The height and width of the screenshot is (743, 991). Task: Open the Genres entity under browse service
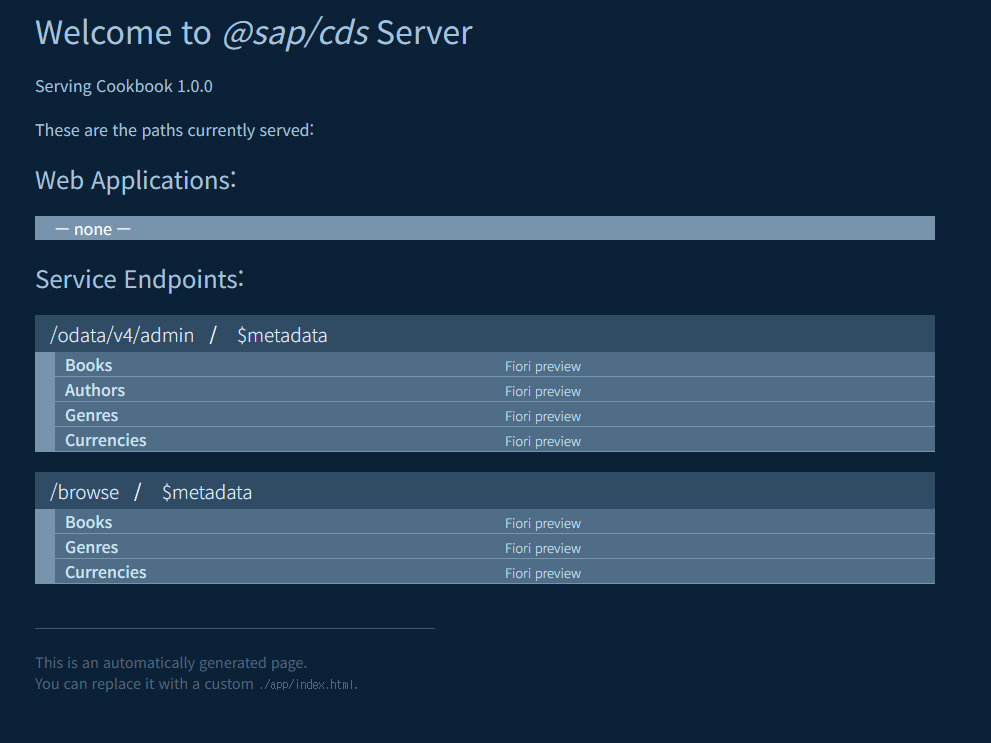(x=92, y=547)
